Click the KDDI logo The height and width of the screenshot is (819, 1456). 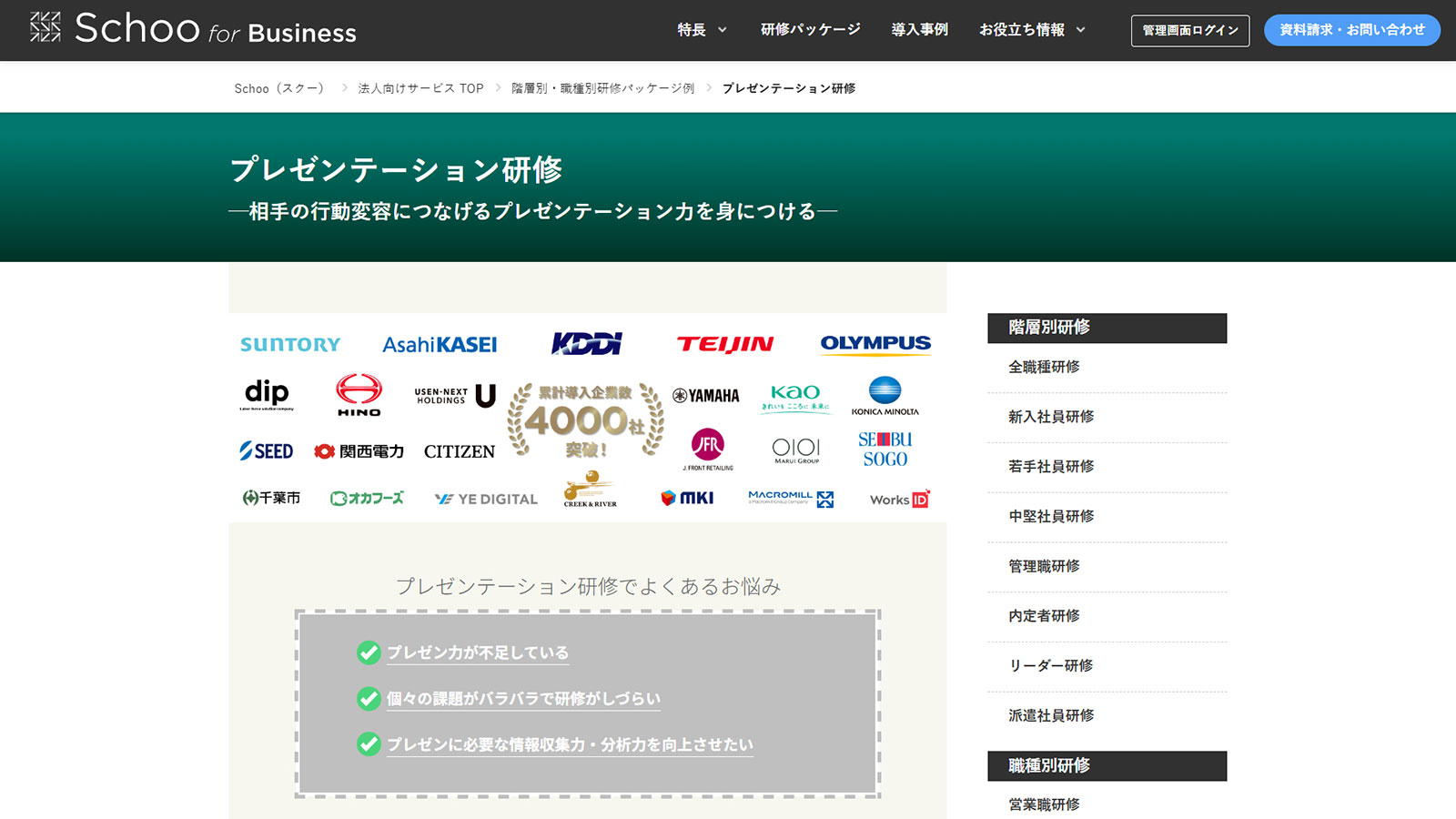click(586, 343)
